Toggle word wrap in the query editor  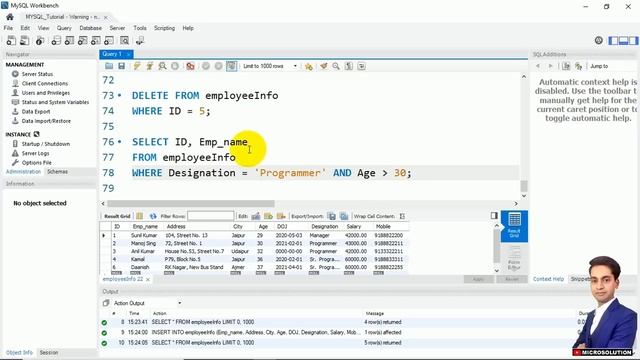361,66
